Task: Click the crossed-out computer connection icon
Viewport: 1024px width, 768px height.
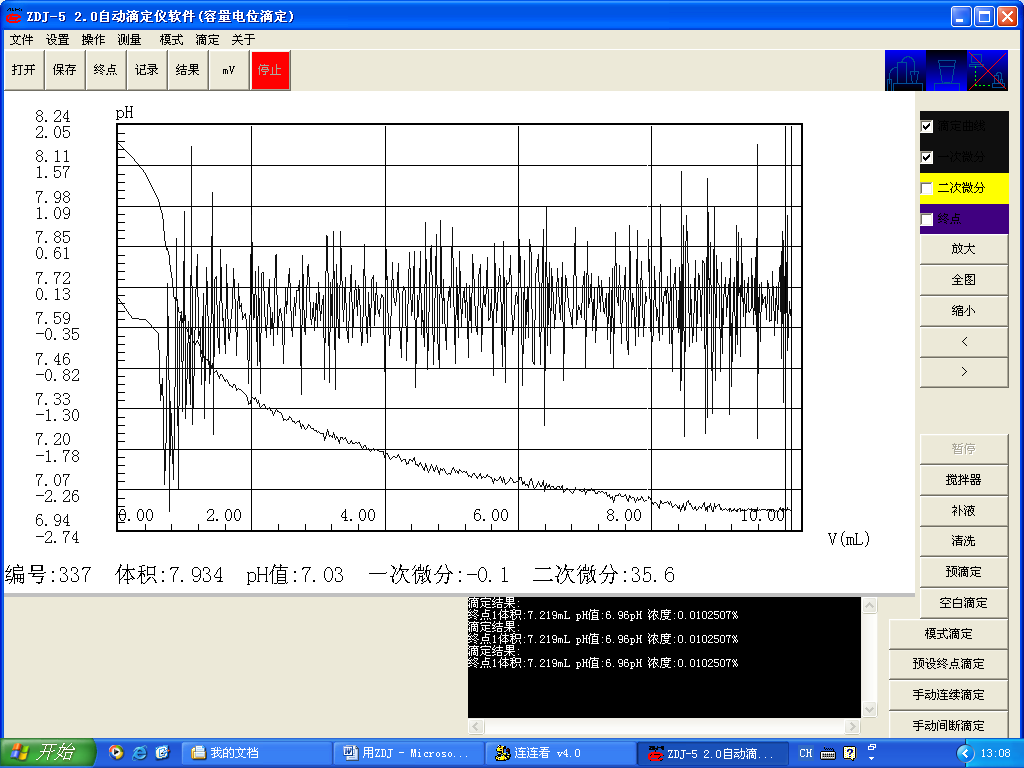Action: point(987,71)
